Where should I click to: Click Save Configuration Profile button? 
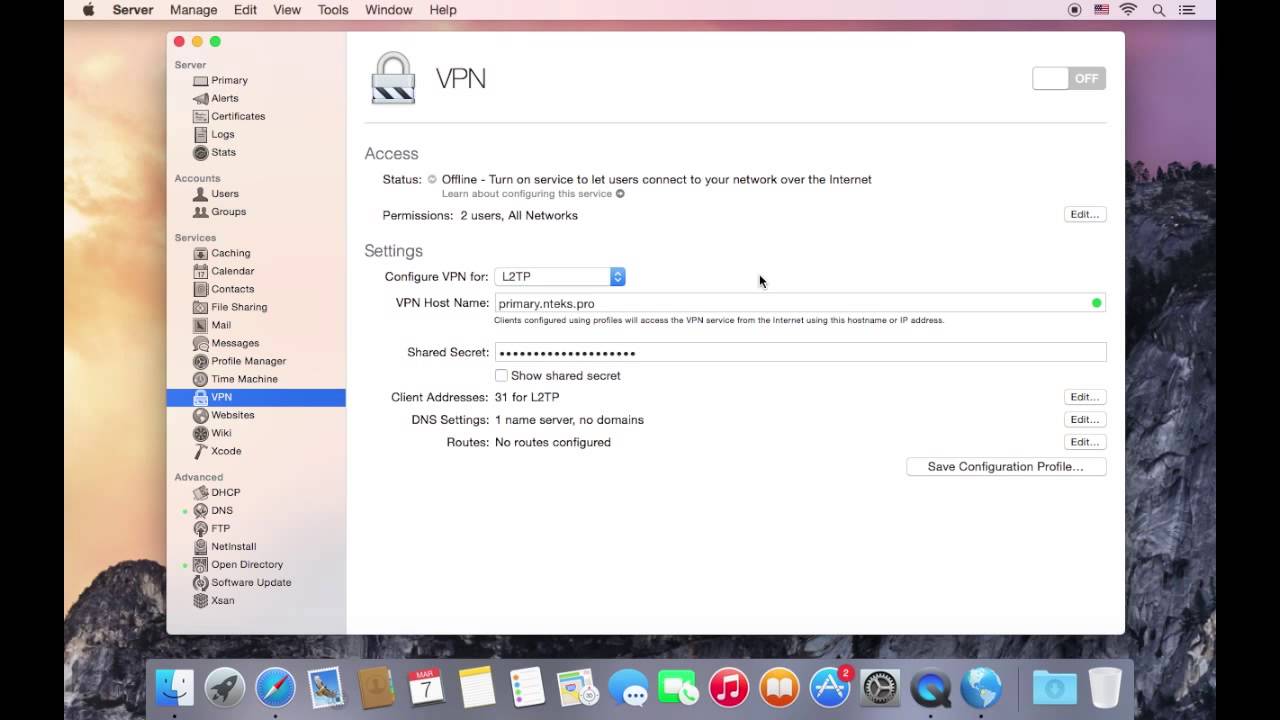pos(1006,467)
